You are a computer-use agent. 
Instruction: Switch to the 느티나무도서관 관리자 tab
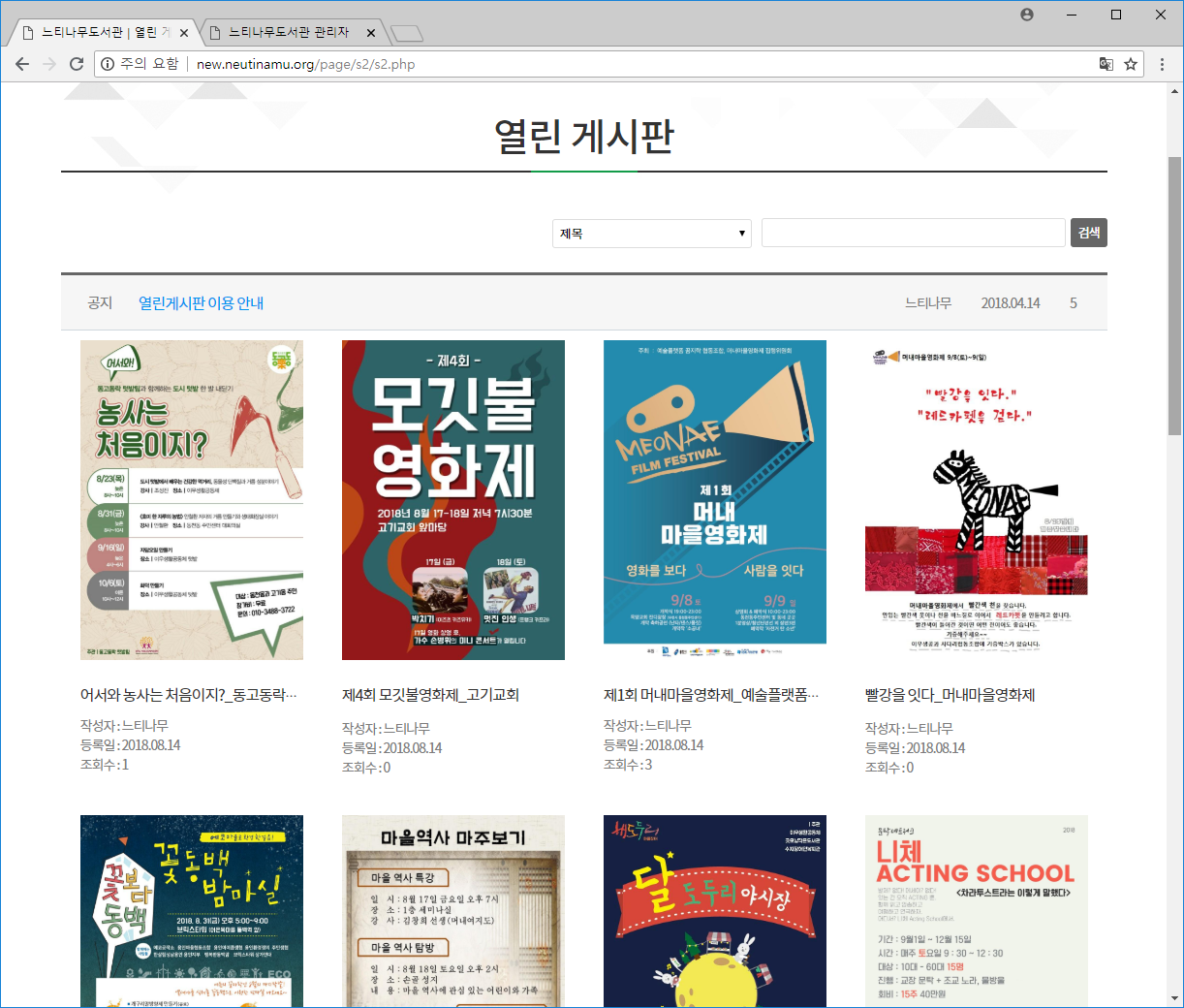(289, 33)
